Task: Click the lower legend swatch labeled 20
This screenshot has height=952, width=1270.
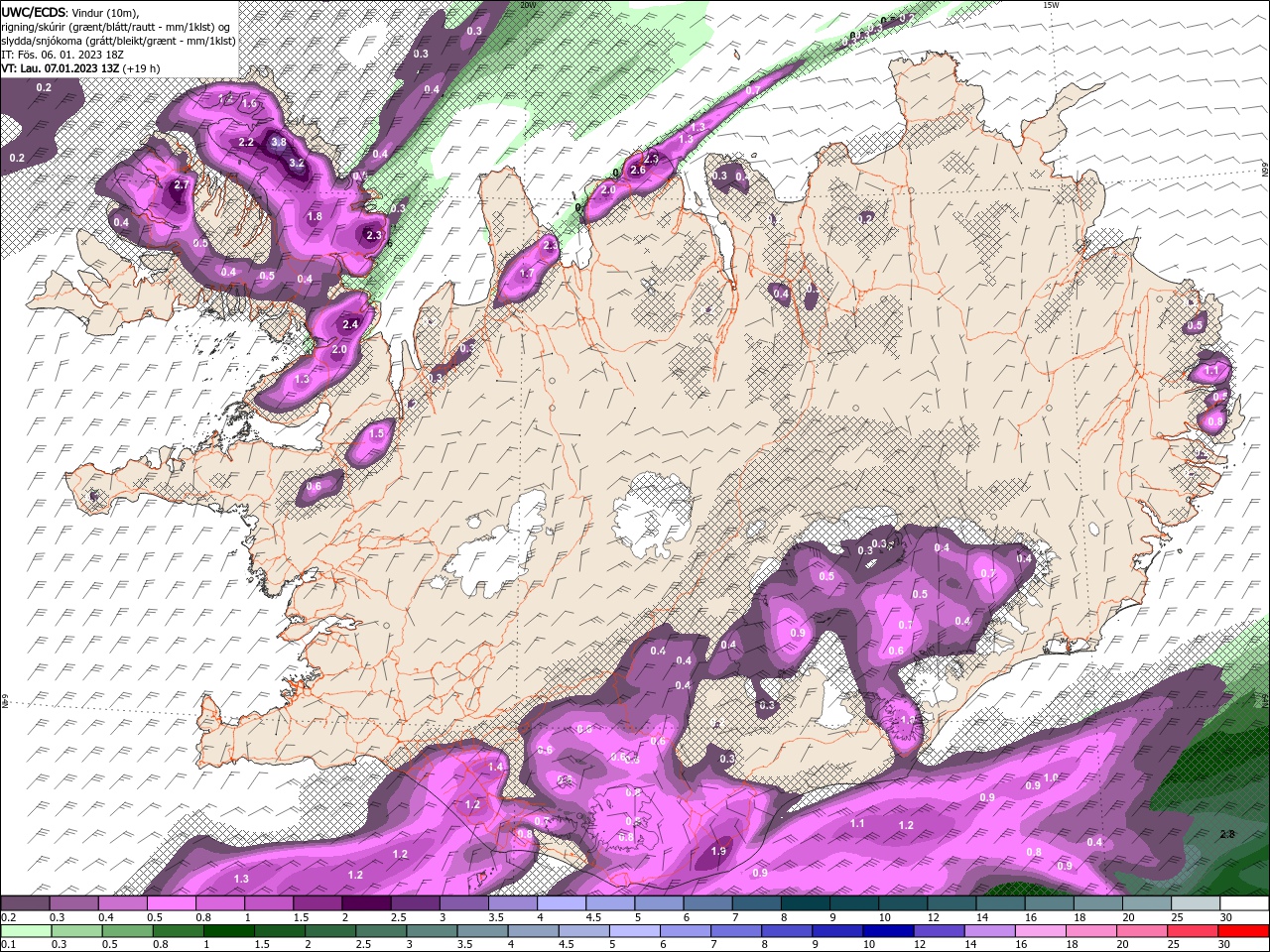Action: [1141, 931]
